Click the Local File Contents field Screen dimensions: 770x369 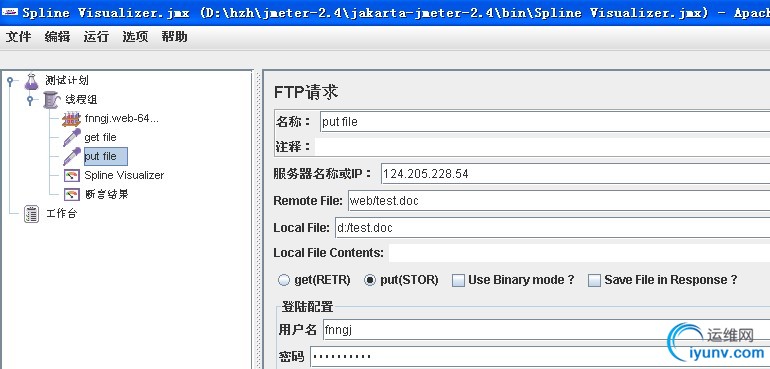point(579,254)
